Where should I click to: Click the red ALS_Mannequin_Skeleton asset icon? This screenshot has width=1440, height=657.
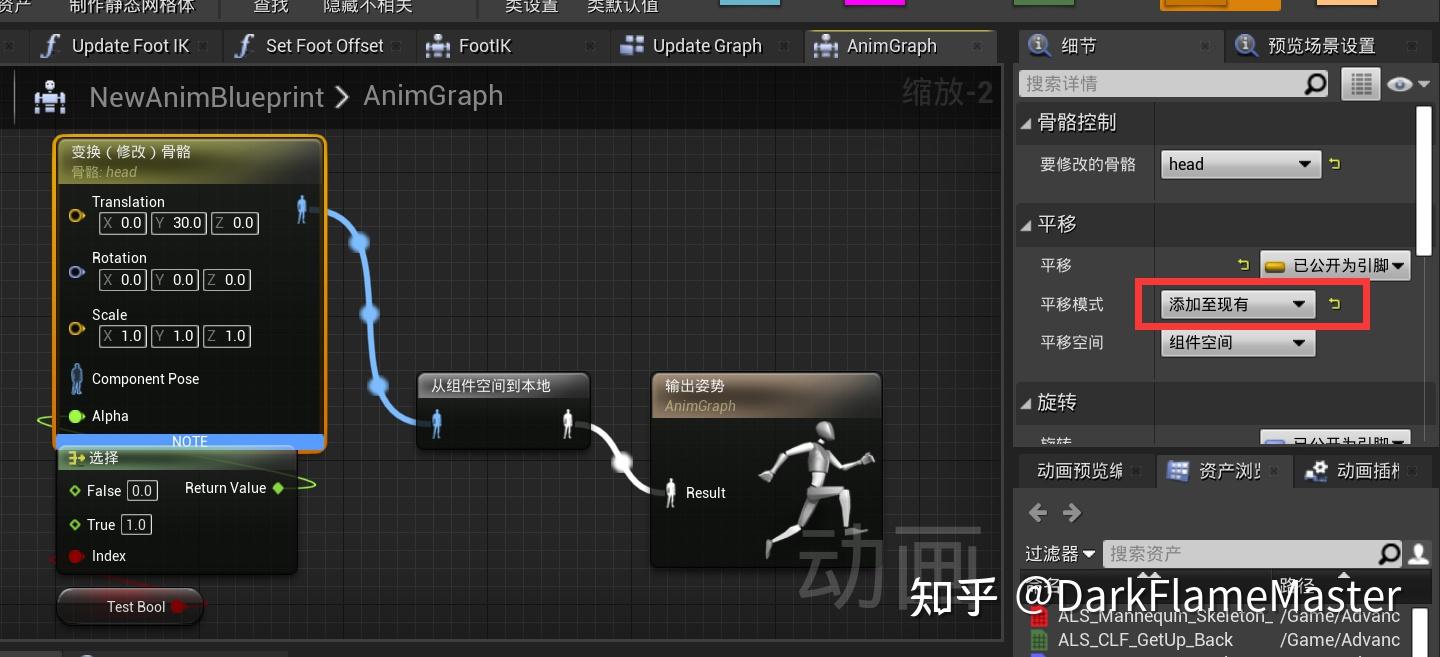[x=1038, y=616]
